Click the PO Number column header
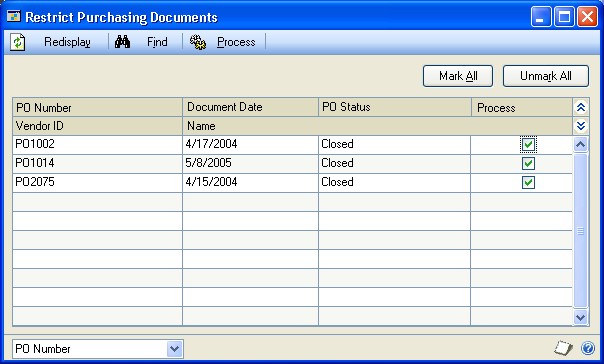Screen dimensions: 604x364 click(97, 107)
